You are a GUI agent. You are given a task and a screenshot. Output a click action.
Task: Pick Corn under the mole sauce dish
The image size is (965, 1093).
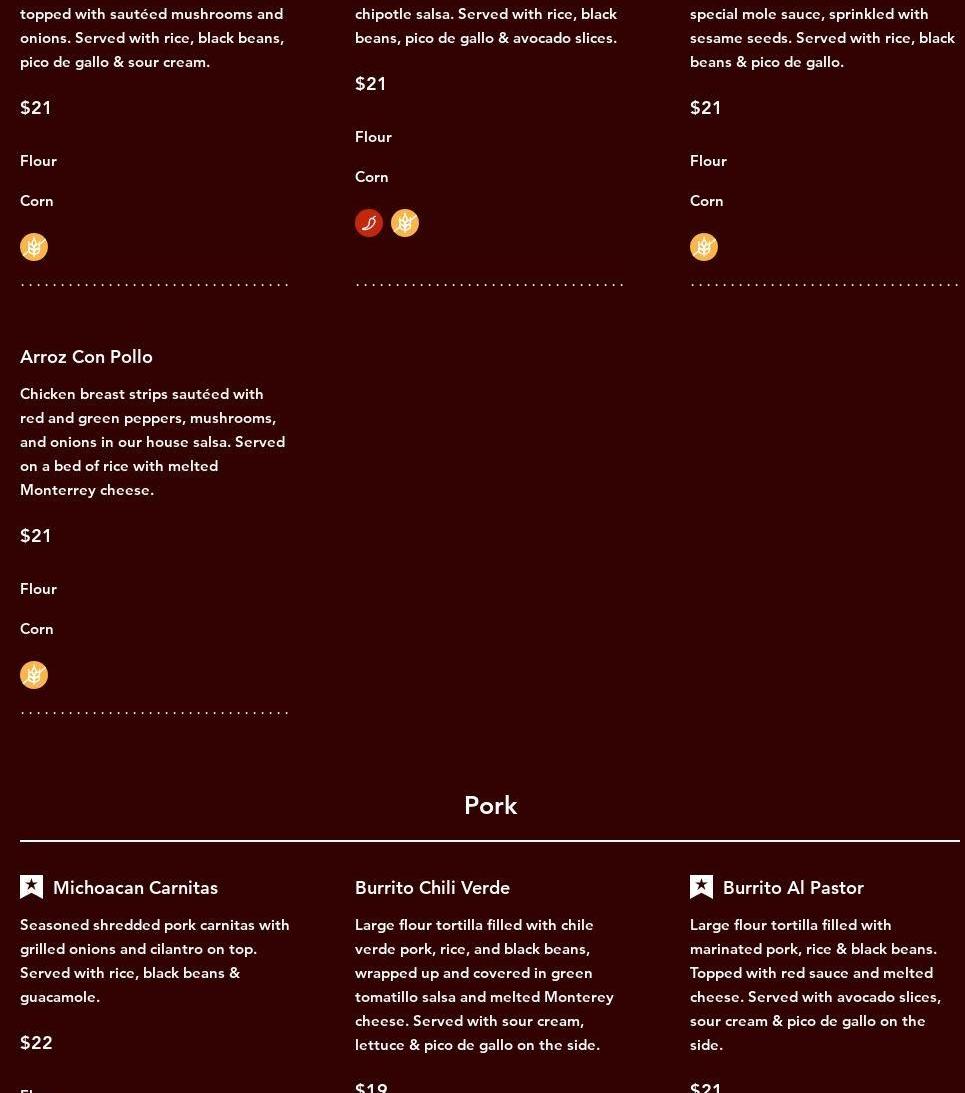(x=707, y=201)
